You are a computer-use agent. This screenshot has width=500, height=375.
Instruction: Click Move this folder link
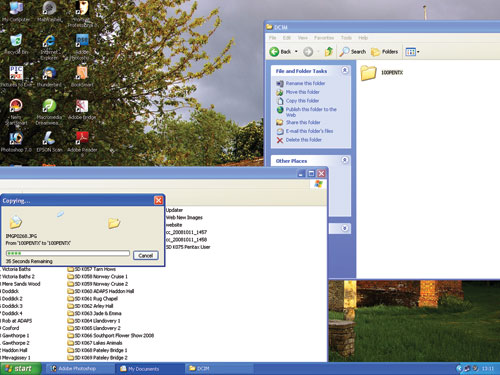[302, 92]
